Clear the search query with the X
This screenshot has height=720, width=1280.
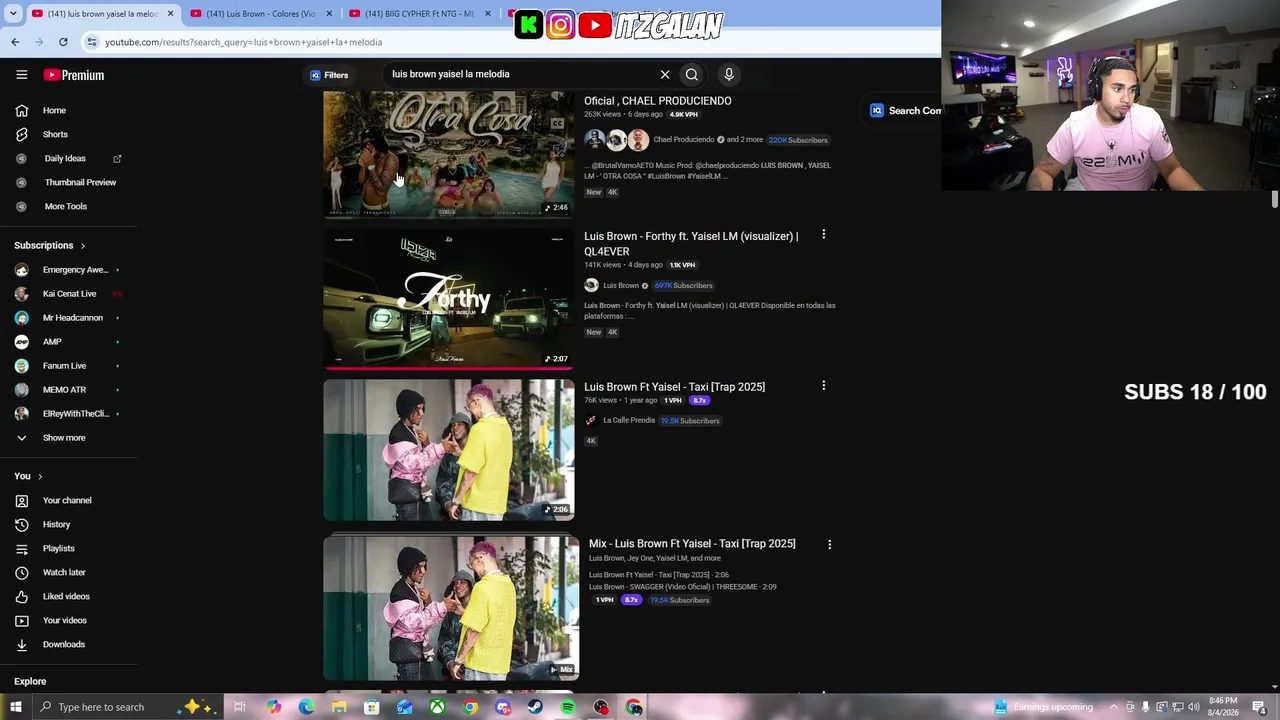[665, 74]
